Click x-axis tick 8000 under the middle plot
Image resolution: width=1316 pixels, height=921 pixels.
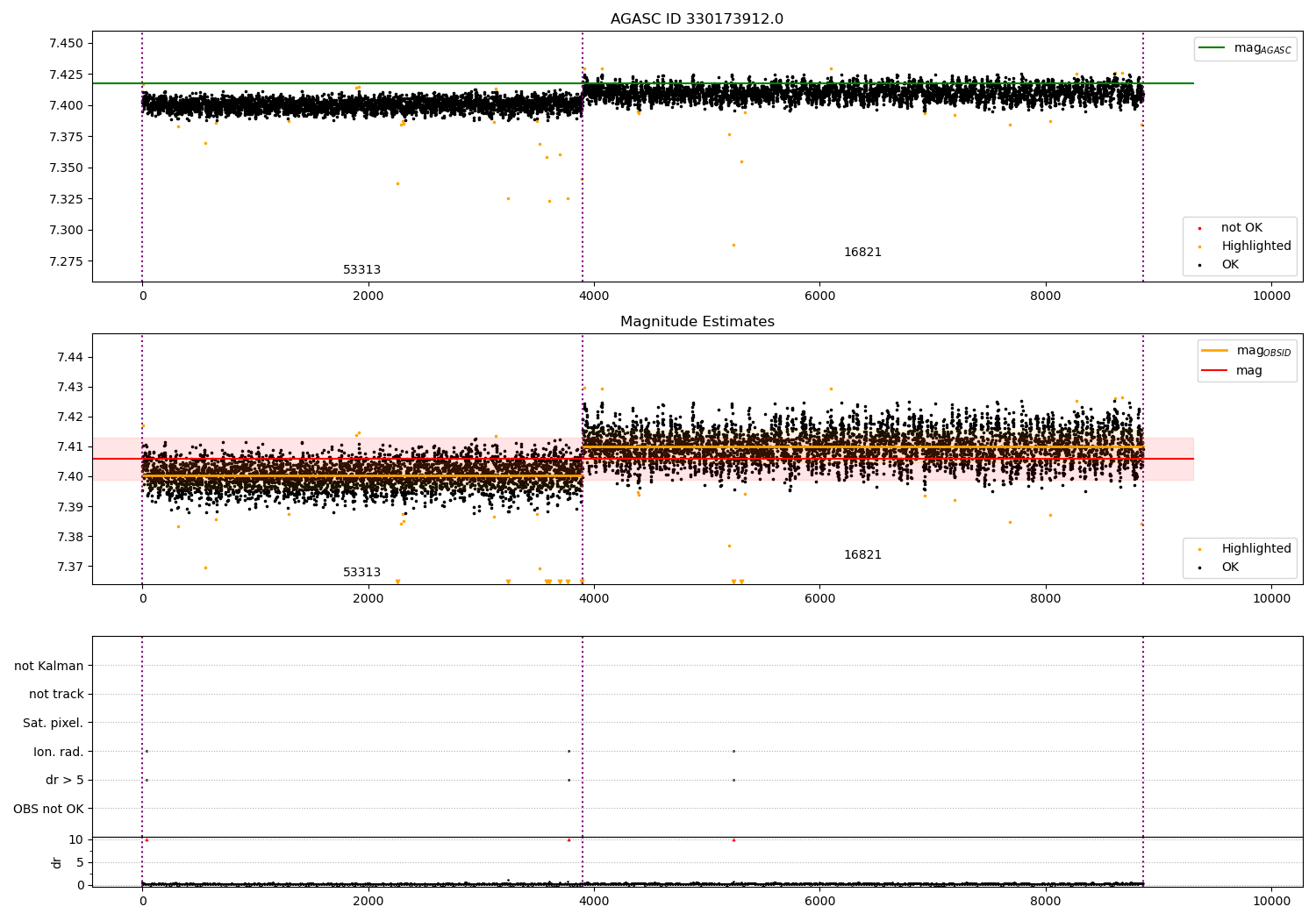pyautogui.click(x=1046, y=599)
